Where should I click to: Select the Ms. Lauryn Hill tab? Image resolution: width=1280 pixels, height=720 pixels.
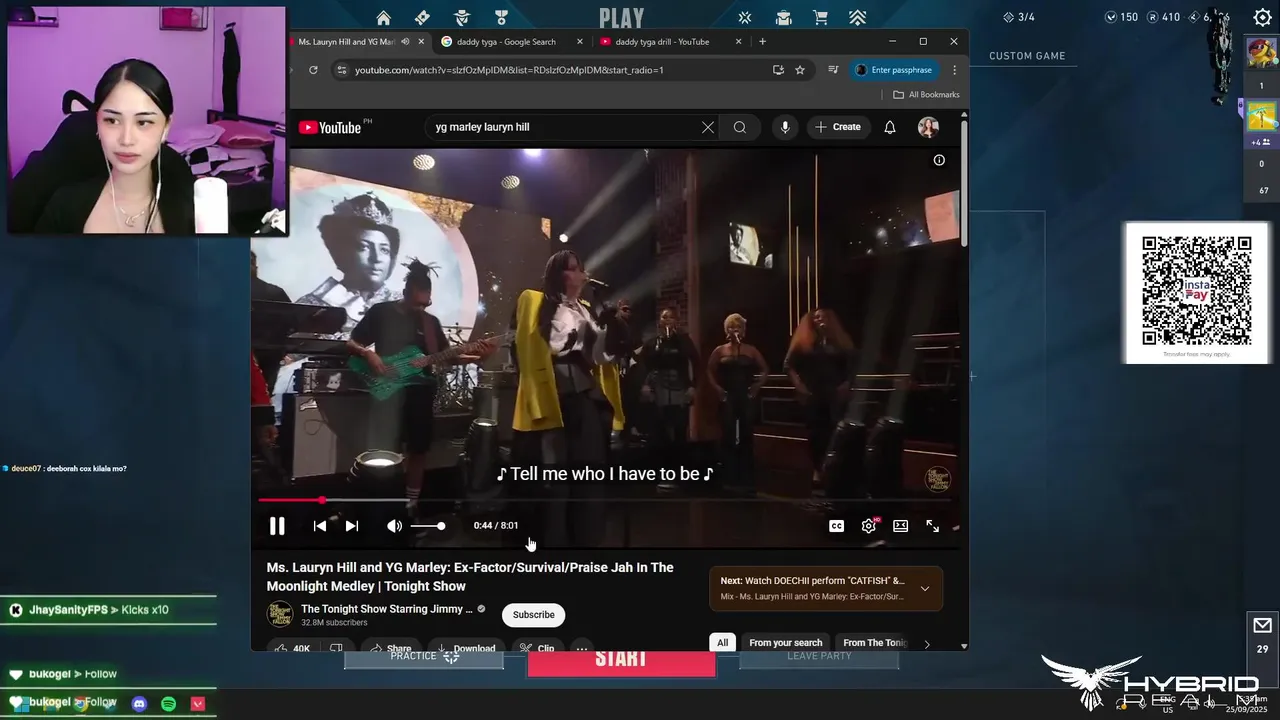(x=345, y=42)
